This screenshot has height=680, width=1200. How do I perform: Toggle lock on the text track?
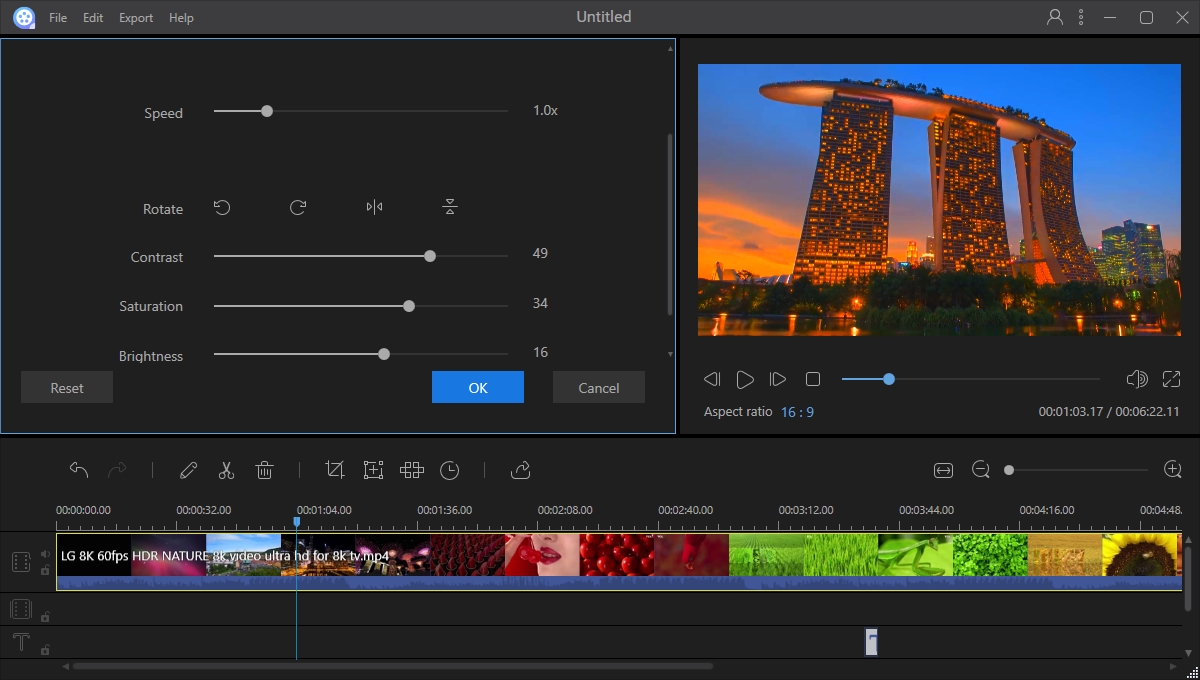45,649
